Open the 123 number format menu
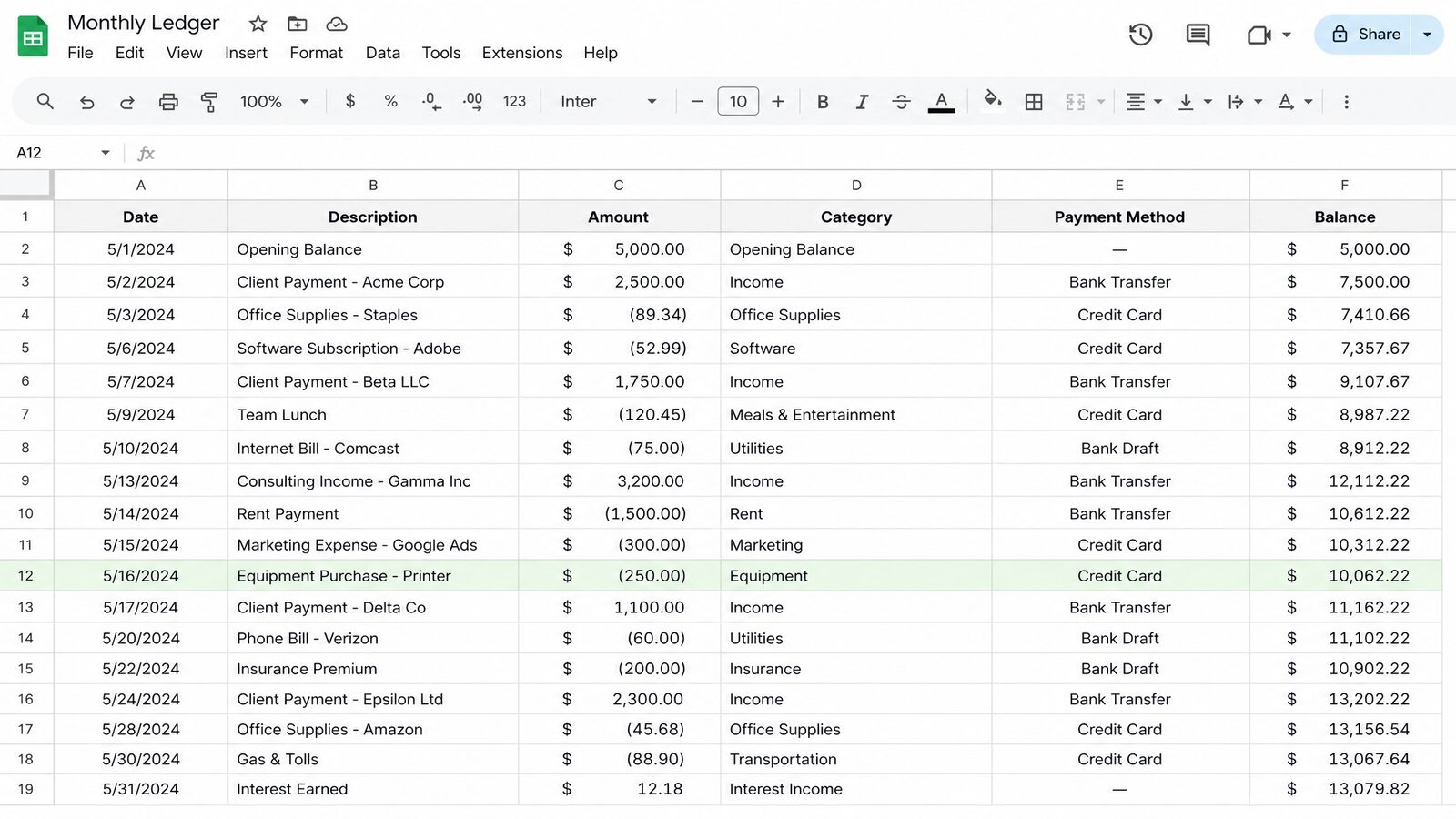This screenshot has width=1456, height=819. 514,101
